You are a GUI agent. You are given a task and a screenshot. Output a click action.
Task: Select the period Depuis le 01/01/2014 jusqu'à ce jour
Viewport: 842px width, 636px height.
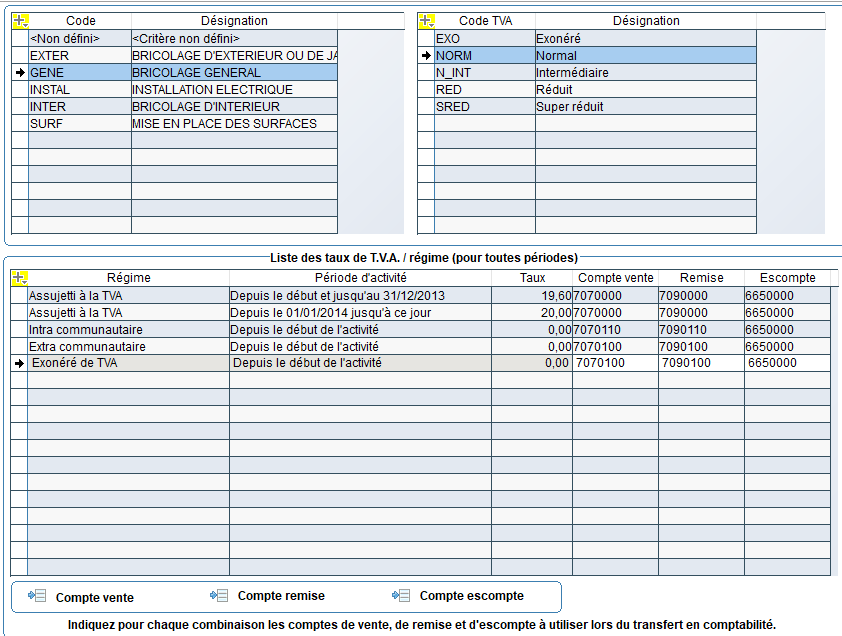[x=360, y=313]
